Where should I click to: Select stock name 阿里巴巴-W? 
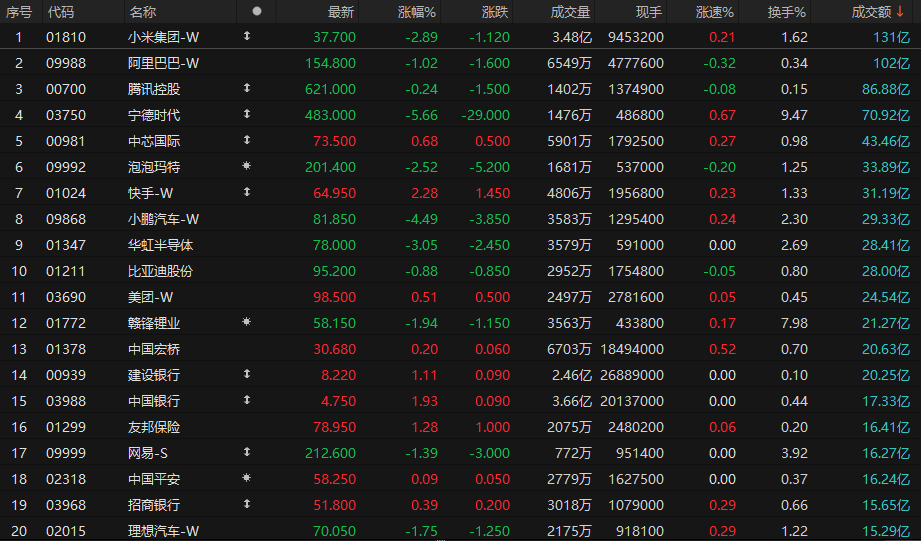tap(163, 63)
